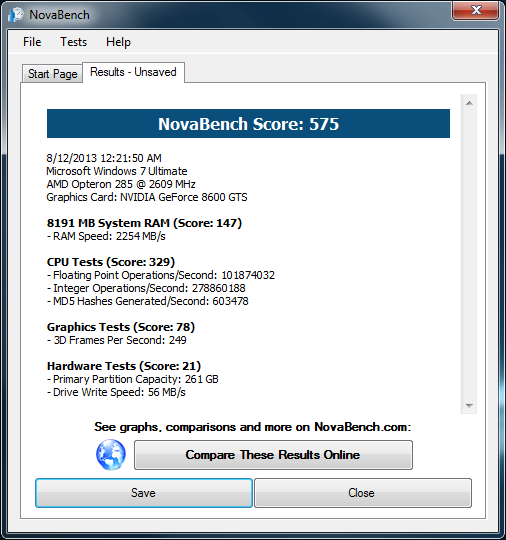Click the scrollbar up arrow
506x540 pixels.
(469, 103)
